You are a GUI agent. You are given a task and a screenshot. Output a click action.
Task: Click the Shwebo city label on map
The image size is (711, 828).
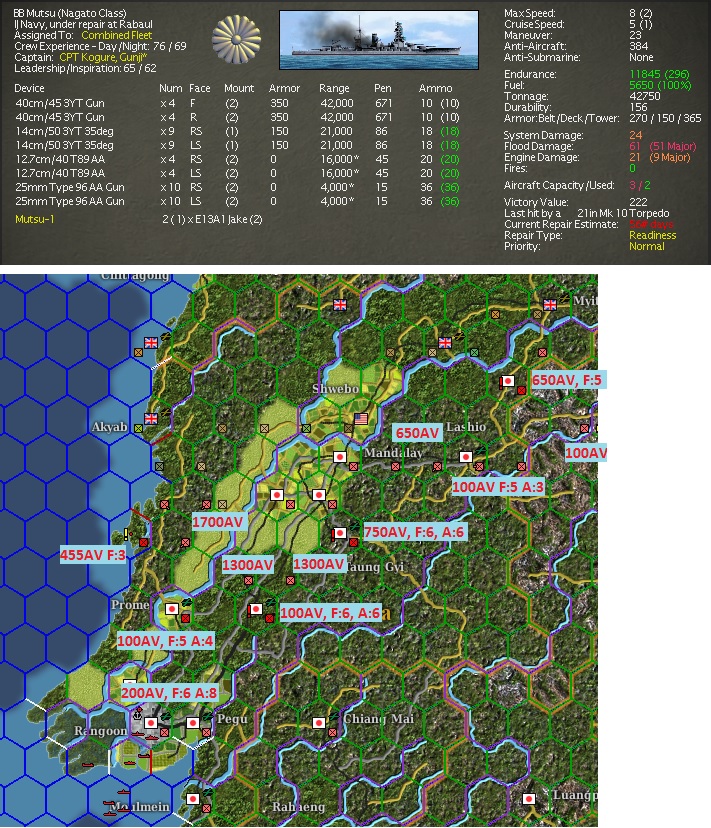pos(335,389)
